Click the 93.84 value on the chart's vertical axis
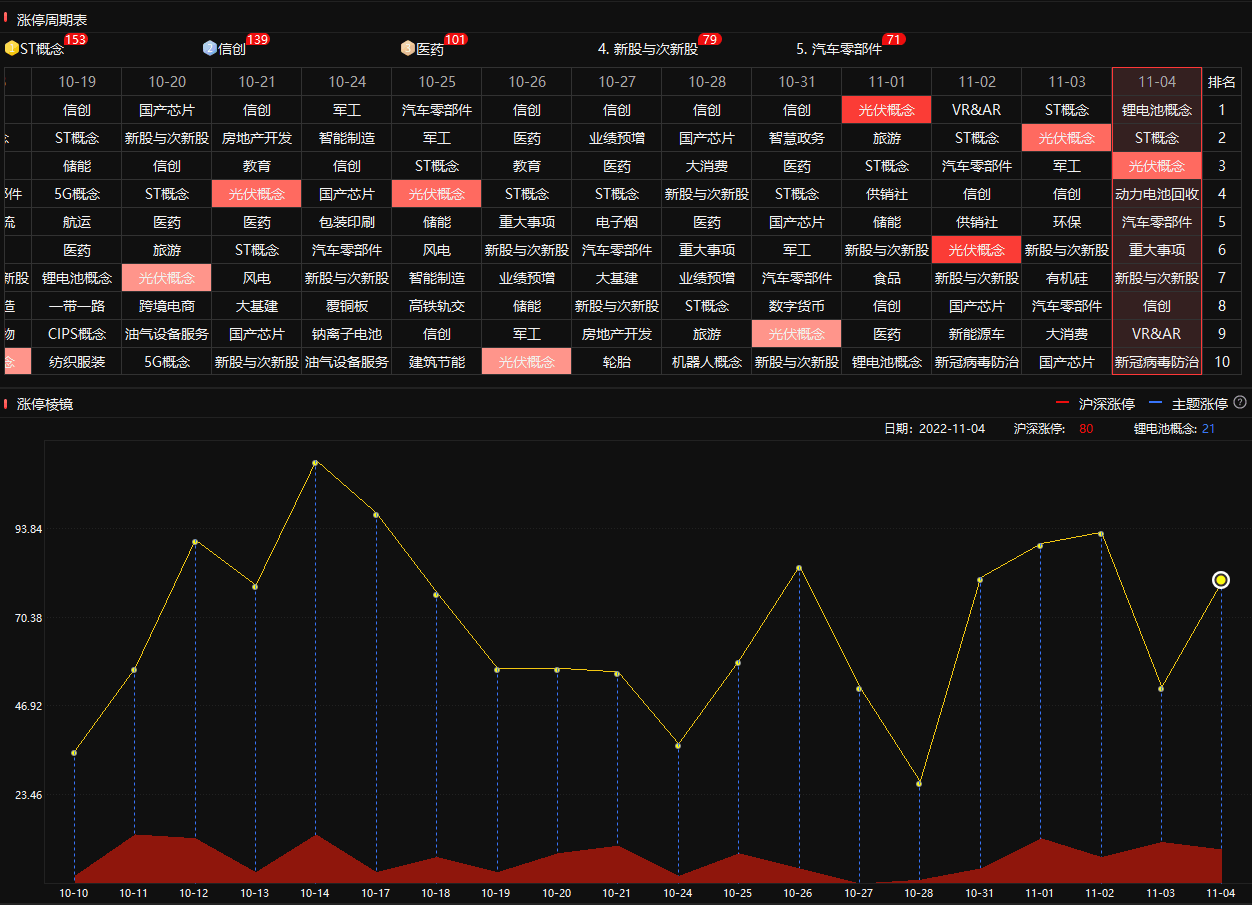The width and height of the screenshot is (1252, 905). pos(29,529)
